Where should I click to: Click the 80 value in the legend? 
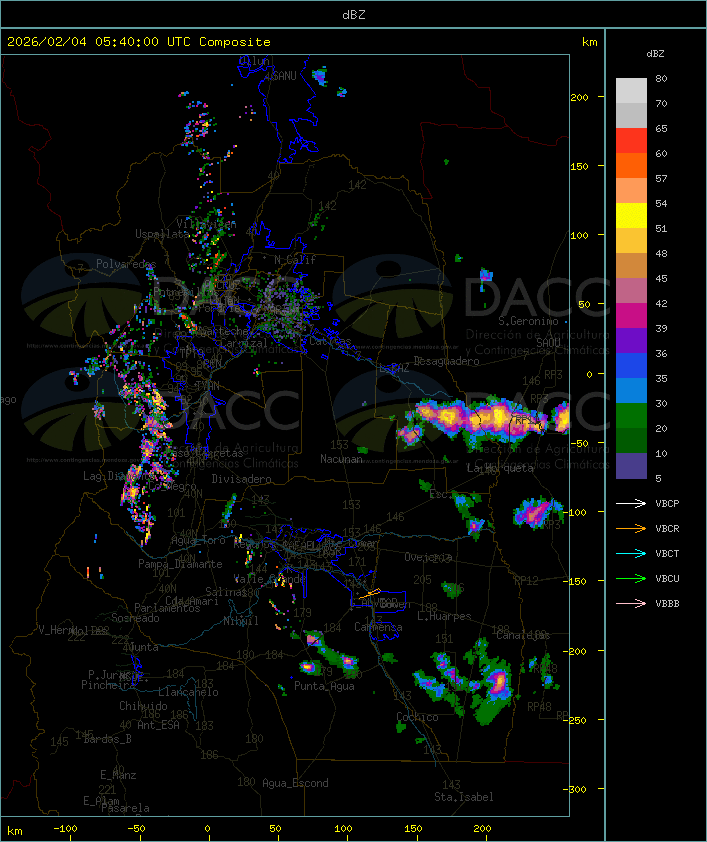pos(661,78)
